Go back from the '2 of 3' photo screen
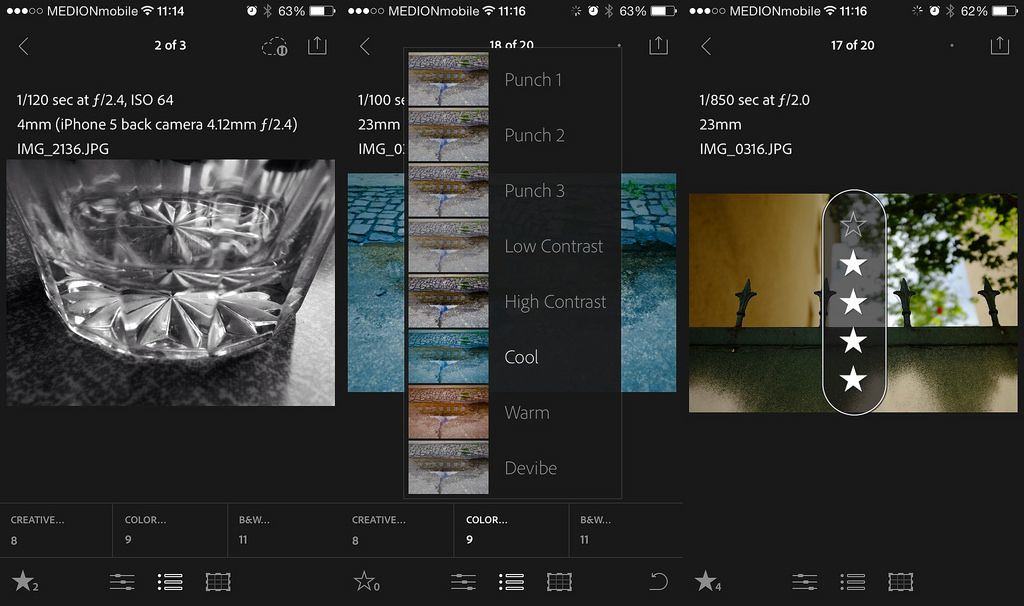Viewport: 1024px width, 606px height. point(24,46)
